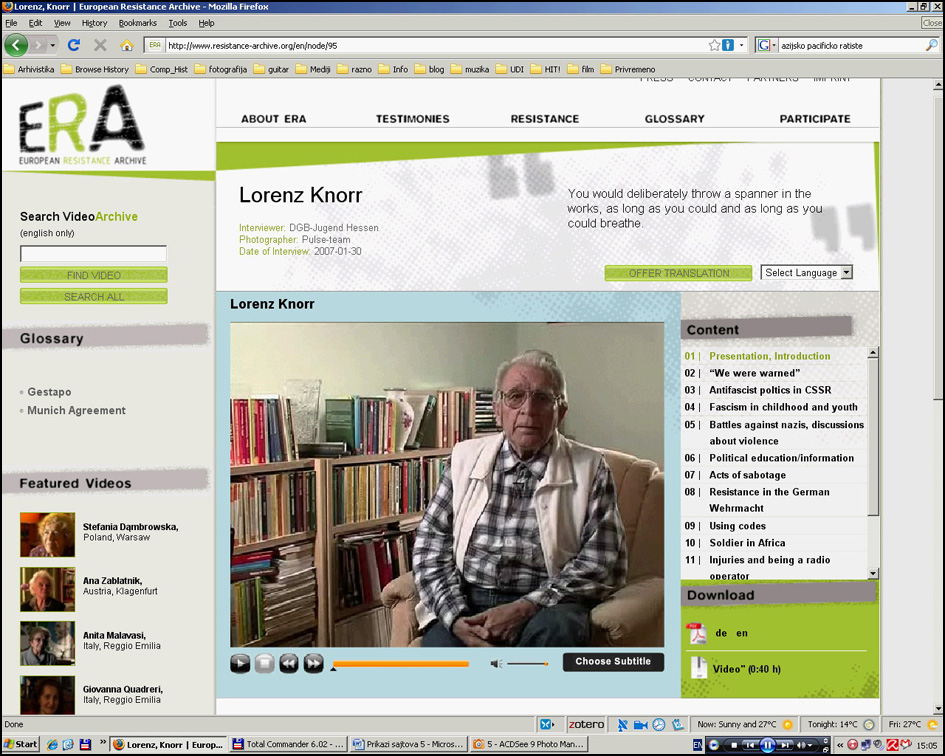Click the Search VideoArchive text field
This screenshot has height=756, width=945.
pos(94,254)
